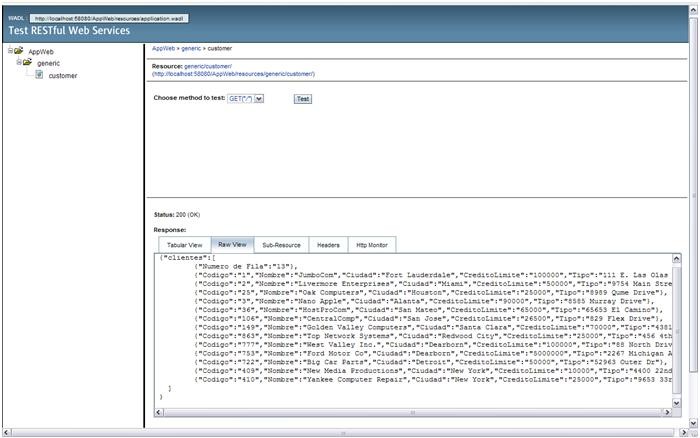Click page bottom scroll left arrow
The image size is (700, 438).
pos(6,433)
